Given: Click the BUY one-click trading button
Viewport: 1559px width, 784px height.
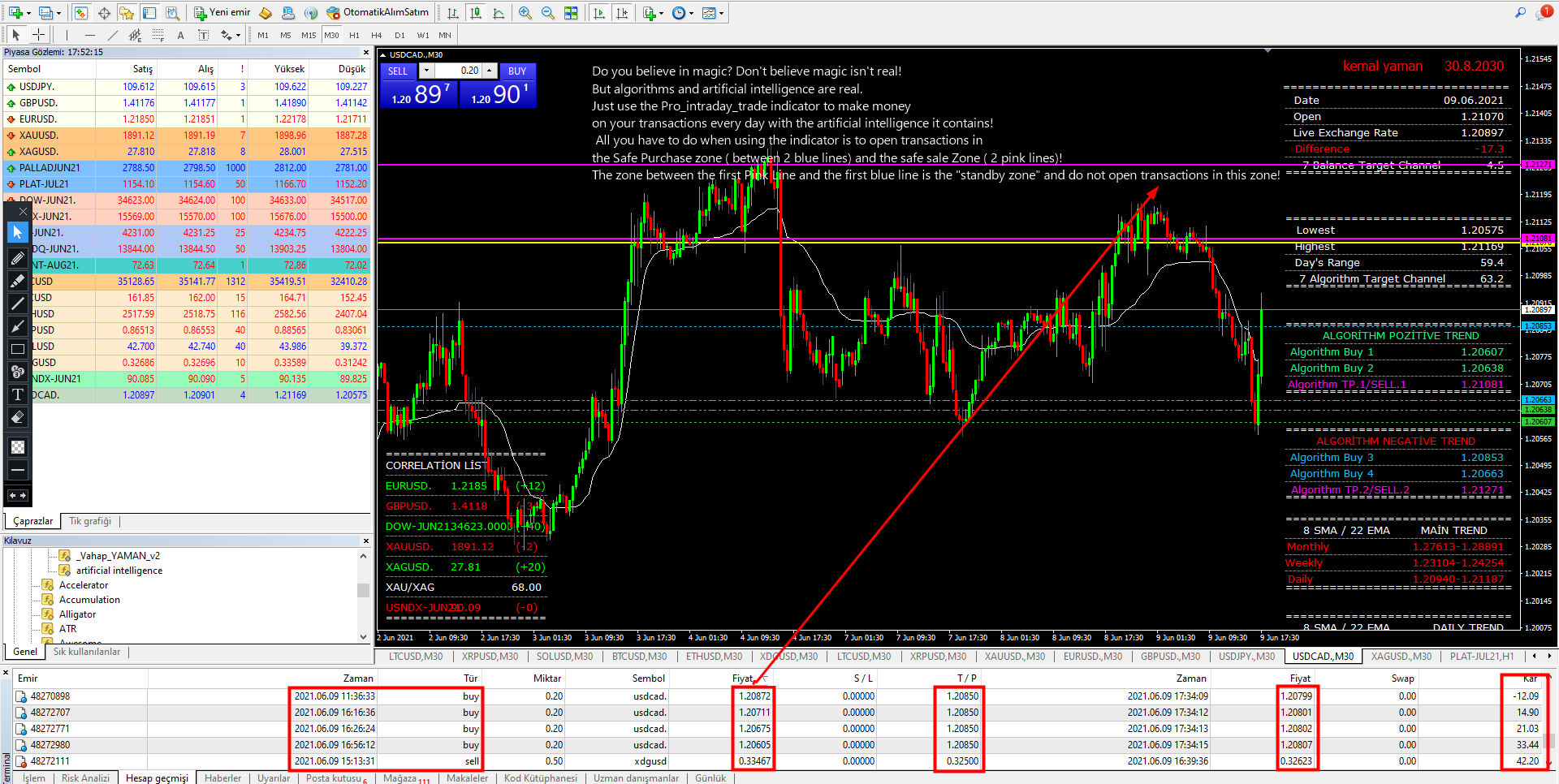Looking at the screenshot, I should pyautogui.click(x=517, y=71).
